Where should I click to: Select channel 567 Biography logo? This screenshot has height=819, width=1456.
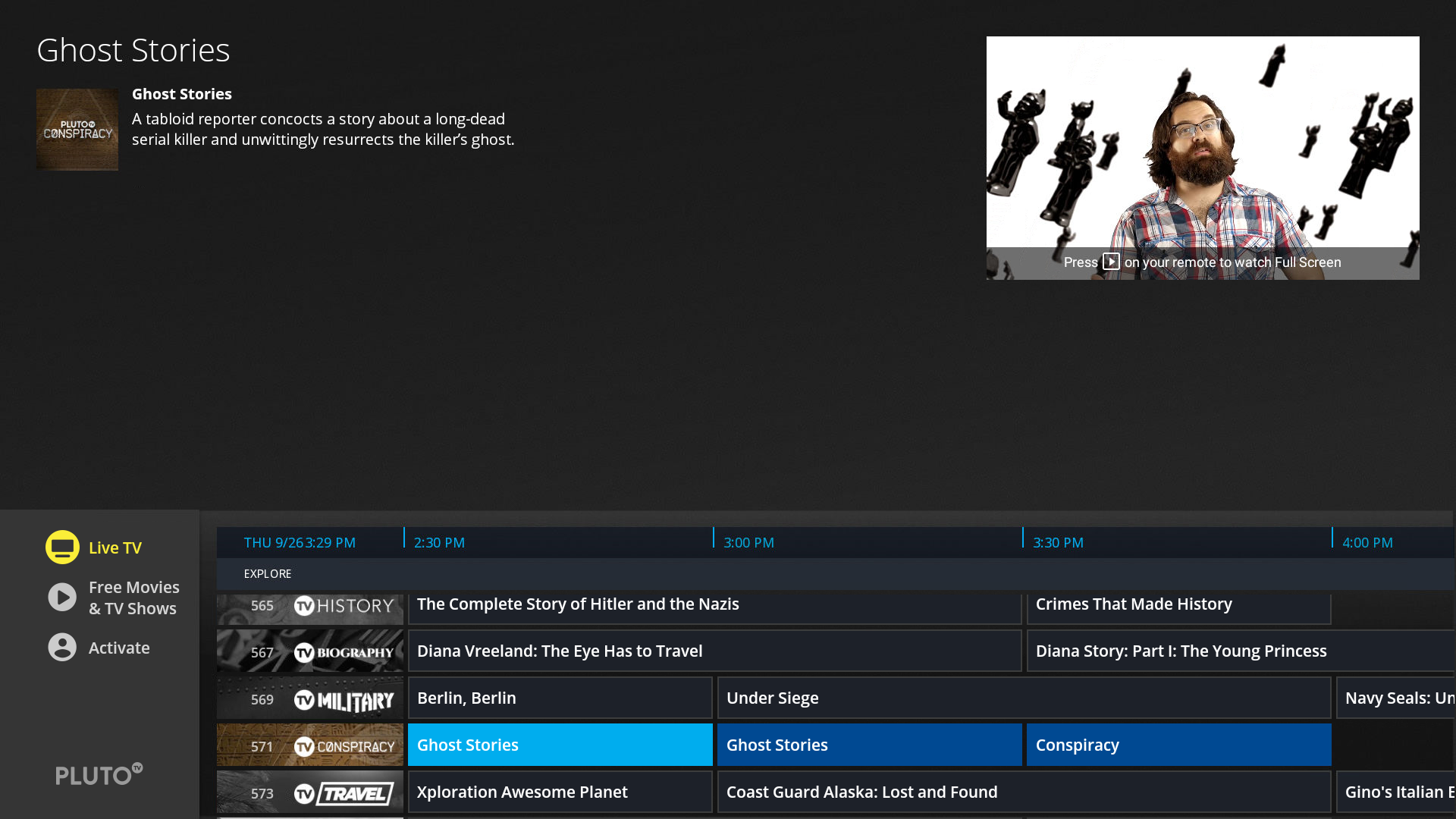(344, 652)
